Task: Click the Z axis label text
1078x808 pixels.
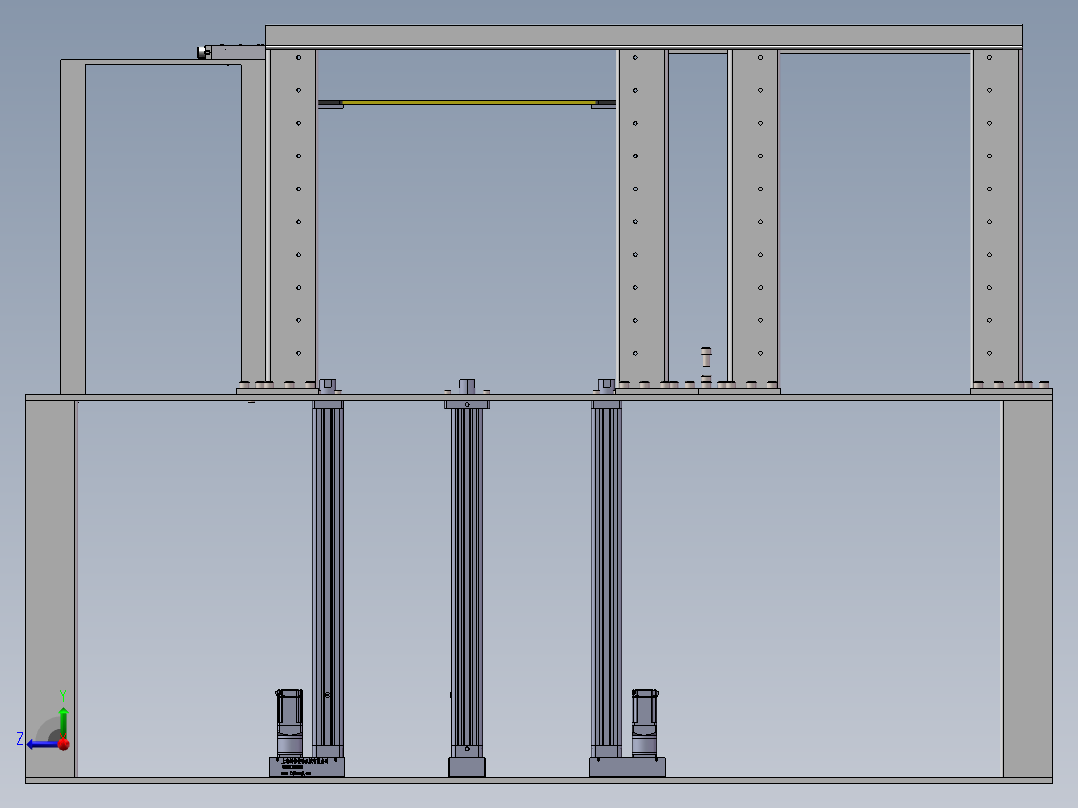Action: click(20, 740)
